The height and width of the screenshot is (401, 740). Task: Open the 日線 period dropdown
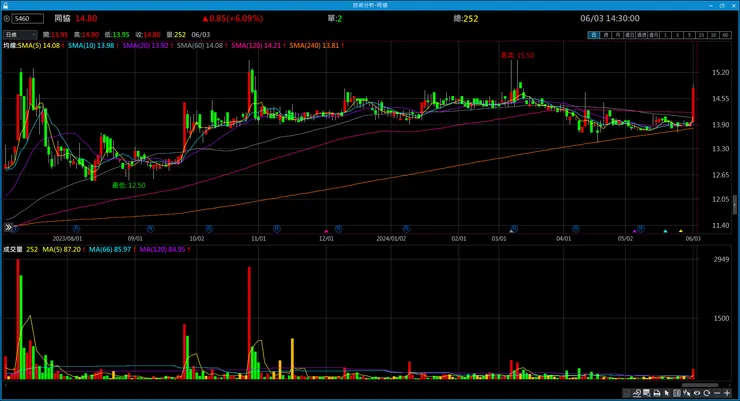[x=20, y=34]
